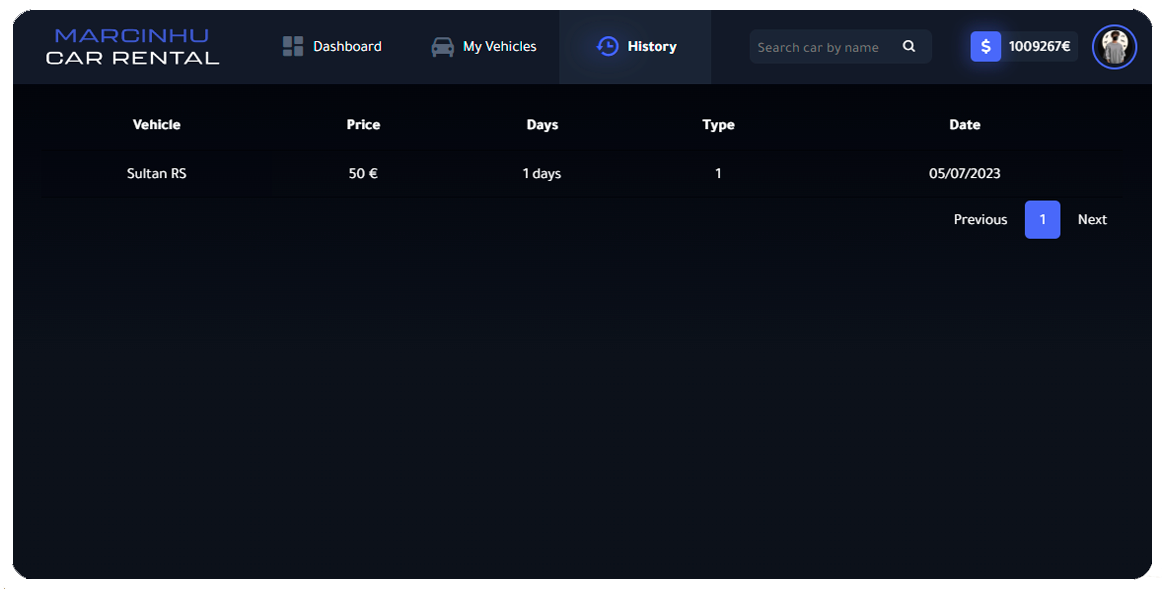Advance to the Next page
Image resolution: width=1162 pixels, height=589 pixels.
click(1092, 219)
